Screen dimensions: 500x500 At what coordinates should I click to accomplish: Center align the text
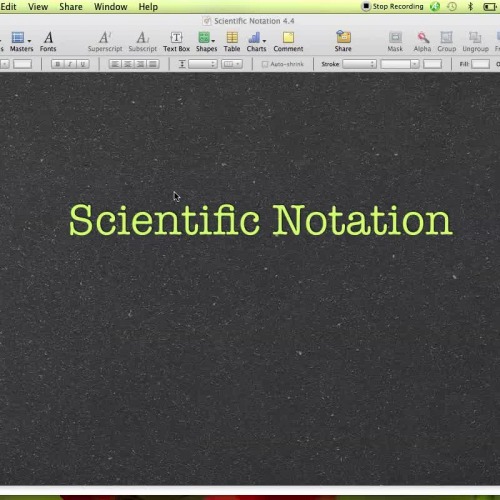pos(128,64)
